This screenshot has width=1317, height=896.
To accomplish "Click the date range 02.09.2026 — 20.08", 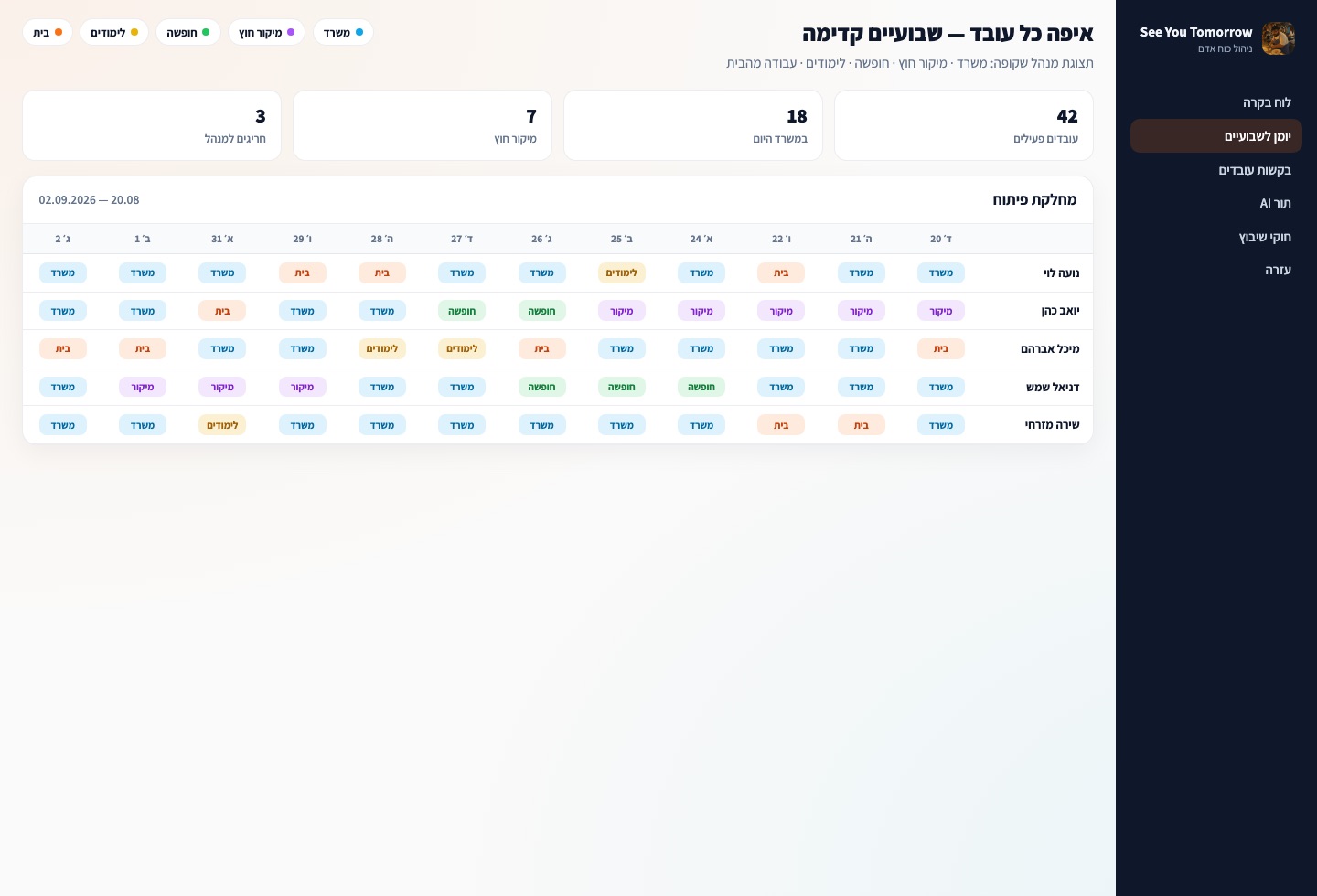I will [x=89, y=200].
